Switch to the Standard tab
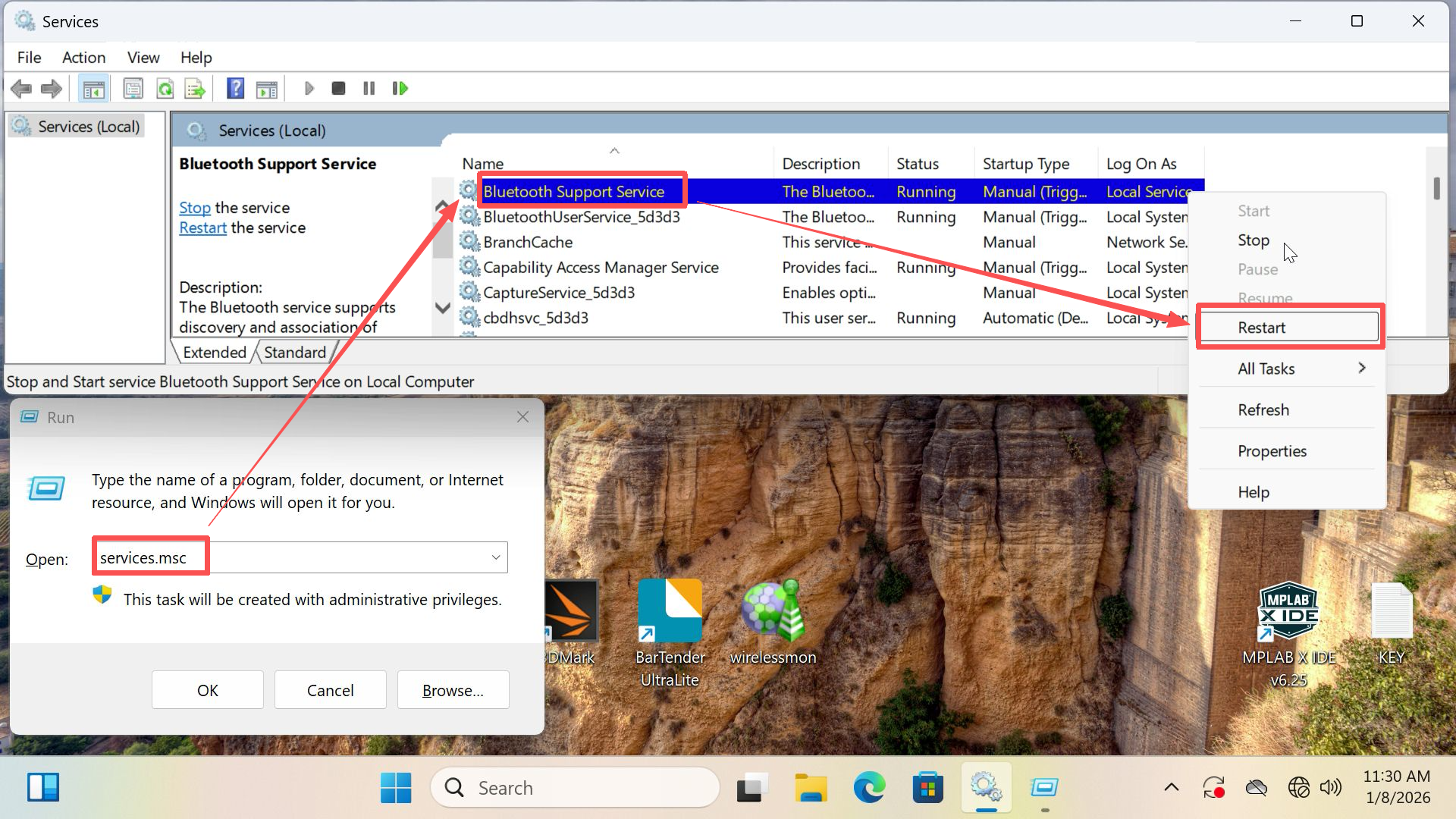The height and width of the screenshot is (819, 1456). pos(295,352)
